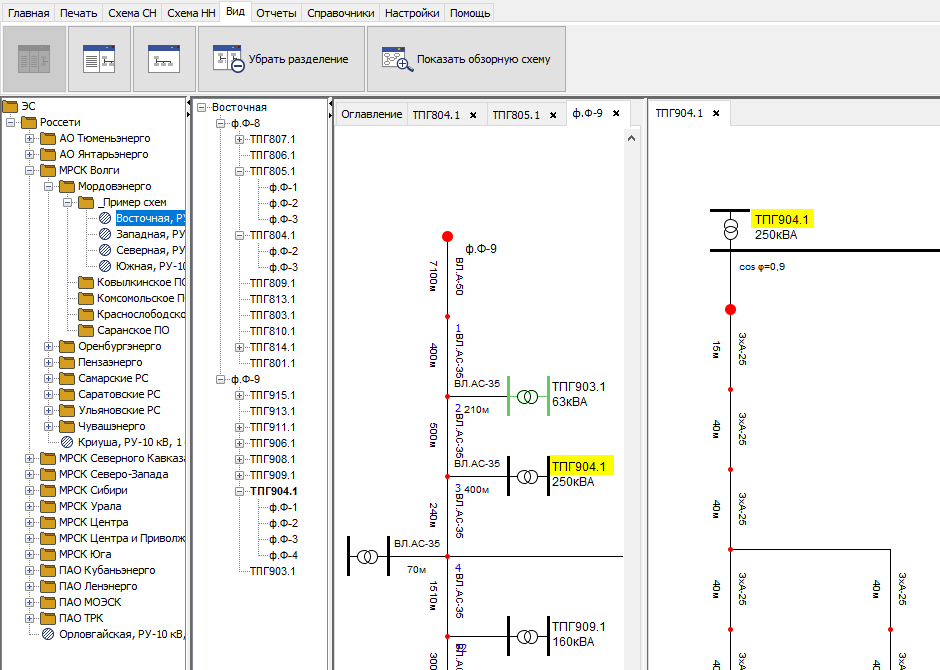Open the Настройки ribbon tab

coord(412,13)
